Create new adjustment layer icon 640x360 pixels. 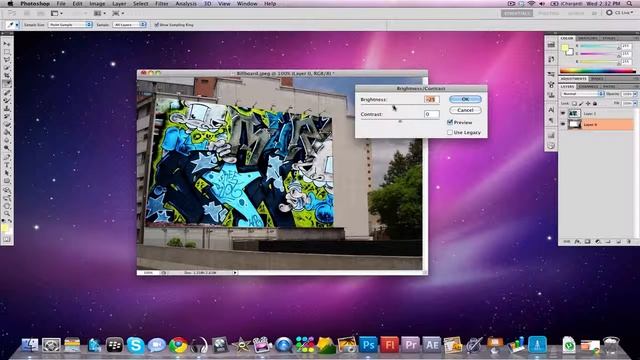click(598, 242)
